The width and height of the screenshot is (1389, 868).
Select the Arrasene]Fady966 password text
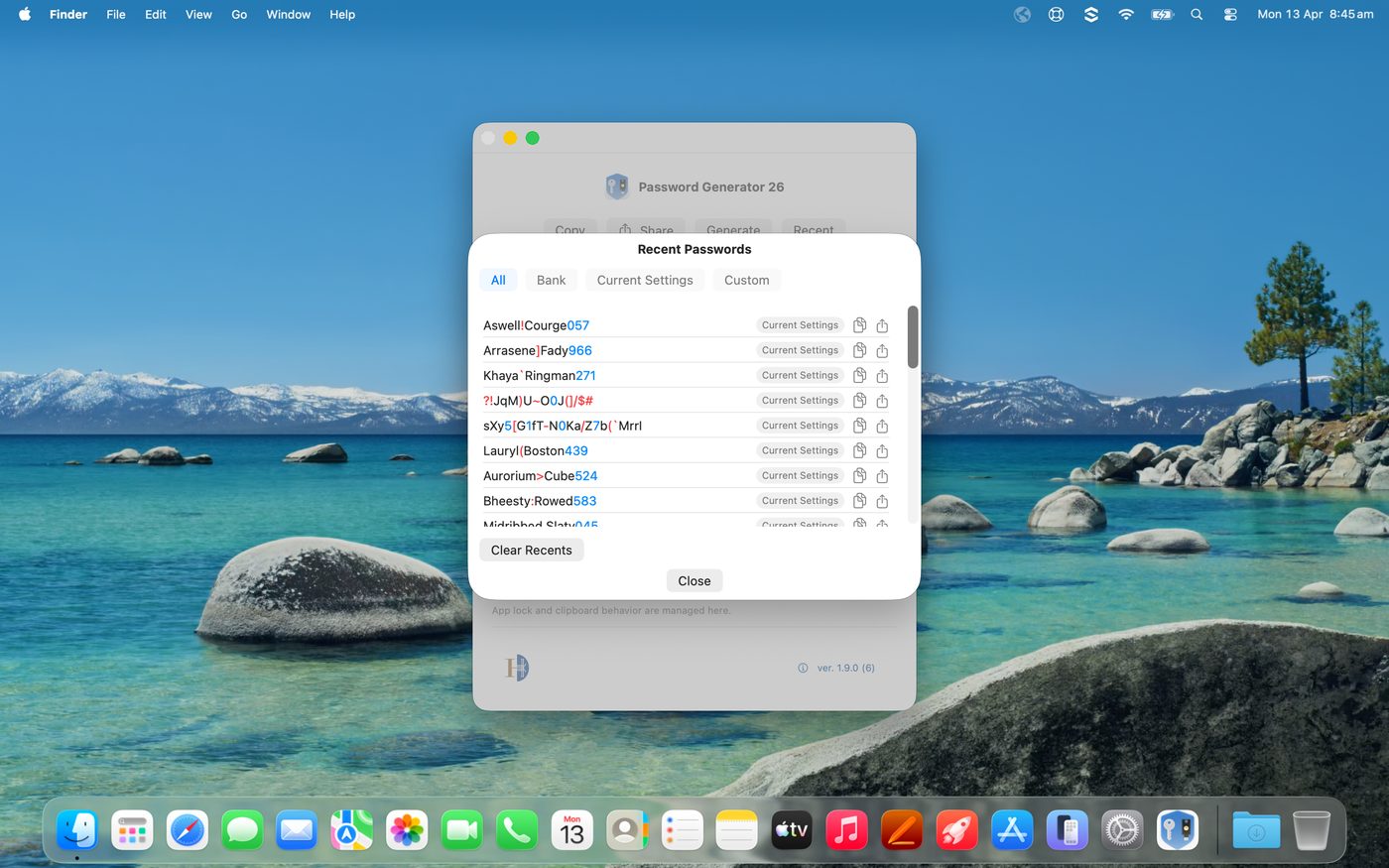click(x=538, y=350)
